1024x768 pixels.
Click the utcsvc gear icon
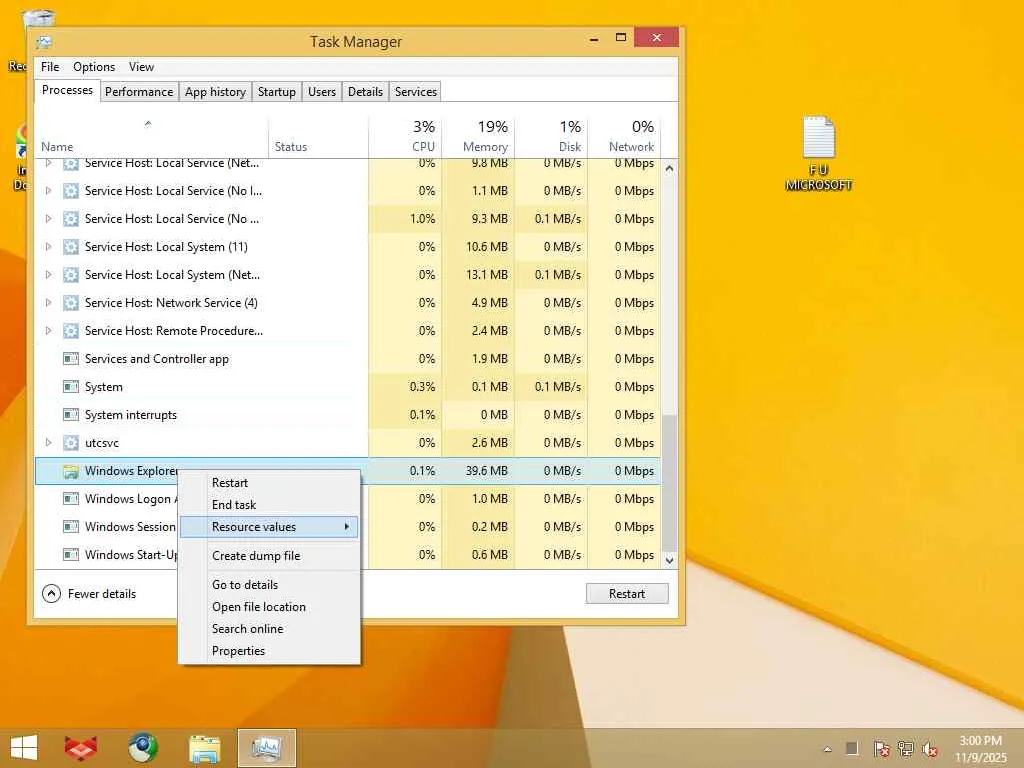(x=71, y=443)
